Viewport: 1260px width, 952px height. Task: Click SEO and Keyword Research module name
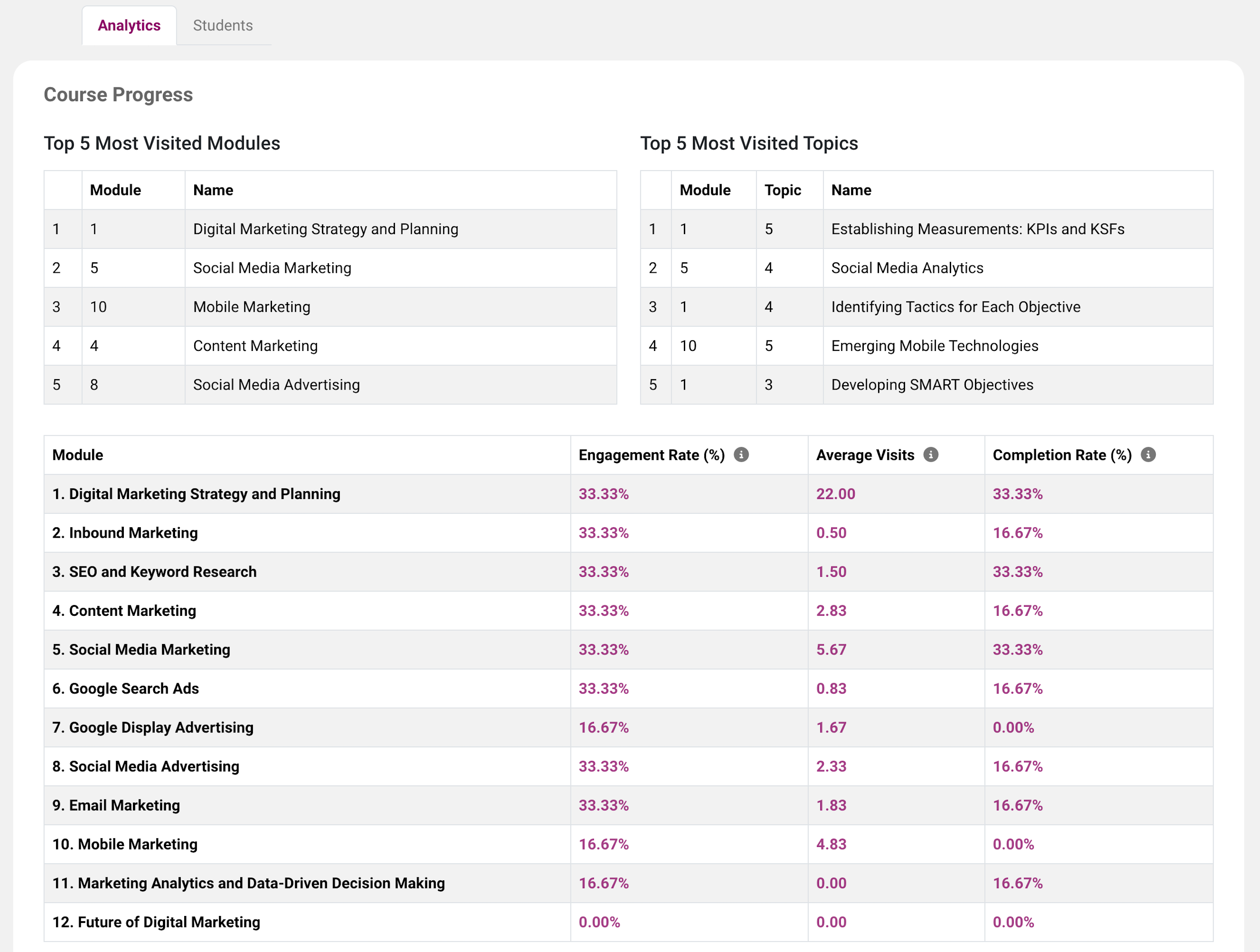154,572
